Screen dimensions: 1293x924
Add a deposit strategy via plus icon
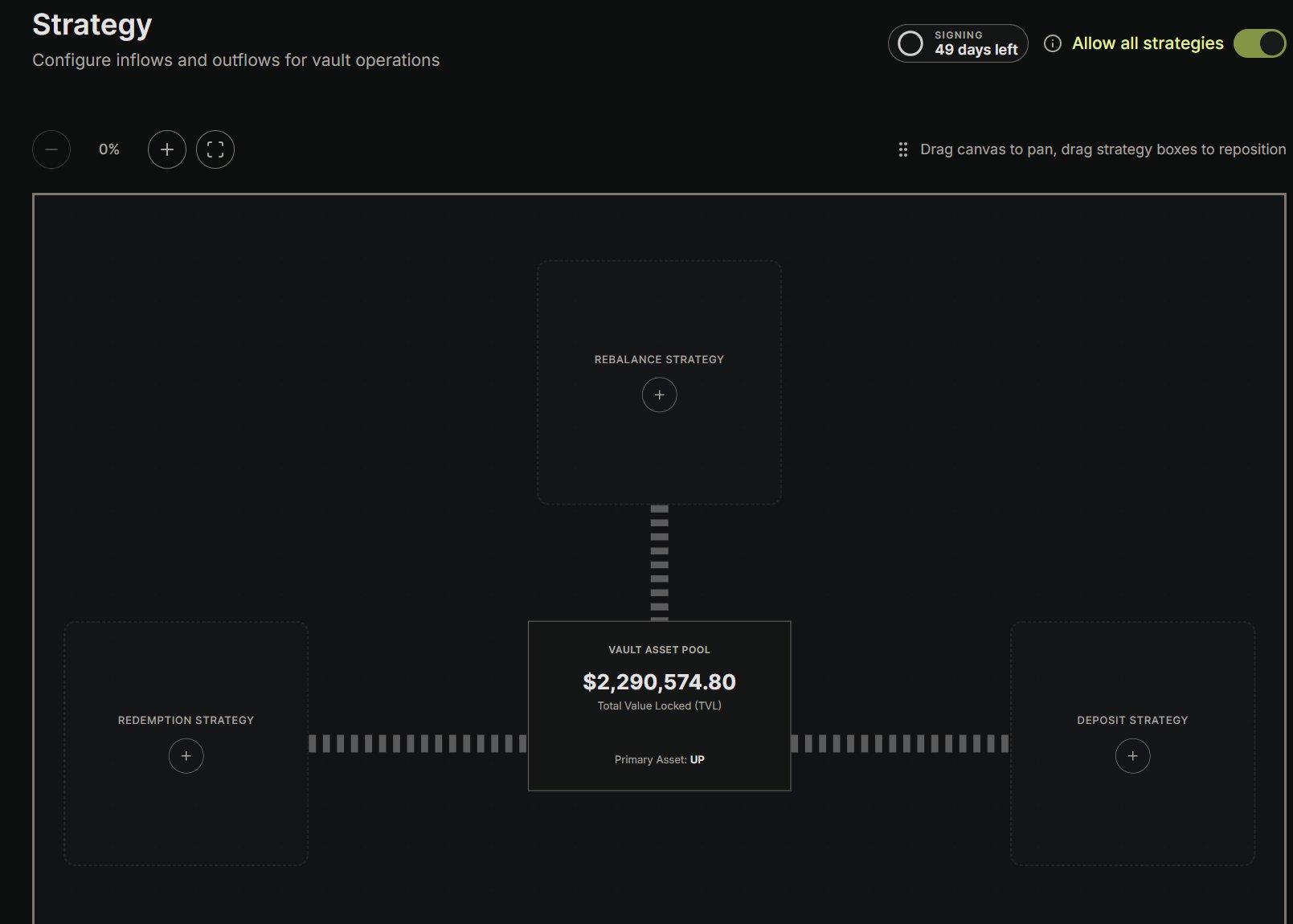(1132, 756)
